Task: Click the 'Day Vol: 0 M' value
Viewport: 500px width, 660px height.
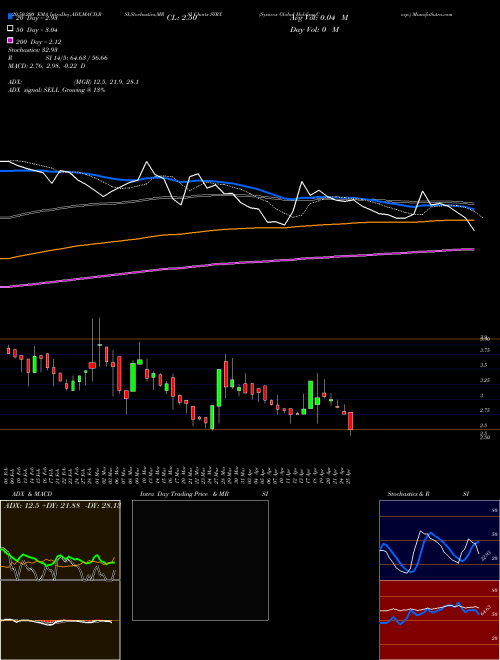Action: [x=314, y=30]
